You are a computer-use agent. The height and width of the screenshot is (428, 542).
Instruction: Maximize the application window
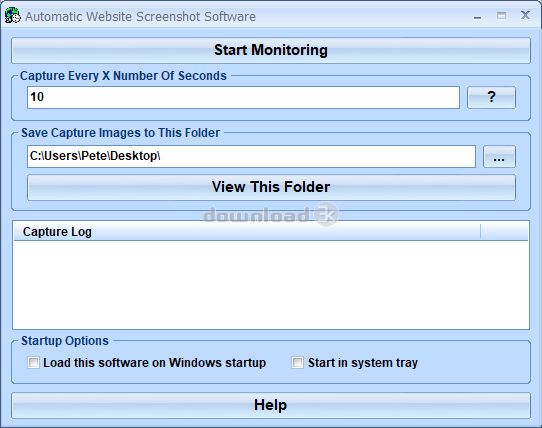click(x=501, y=16)
